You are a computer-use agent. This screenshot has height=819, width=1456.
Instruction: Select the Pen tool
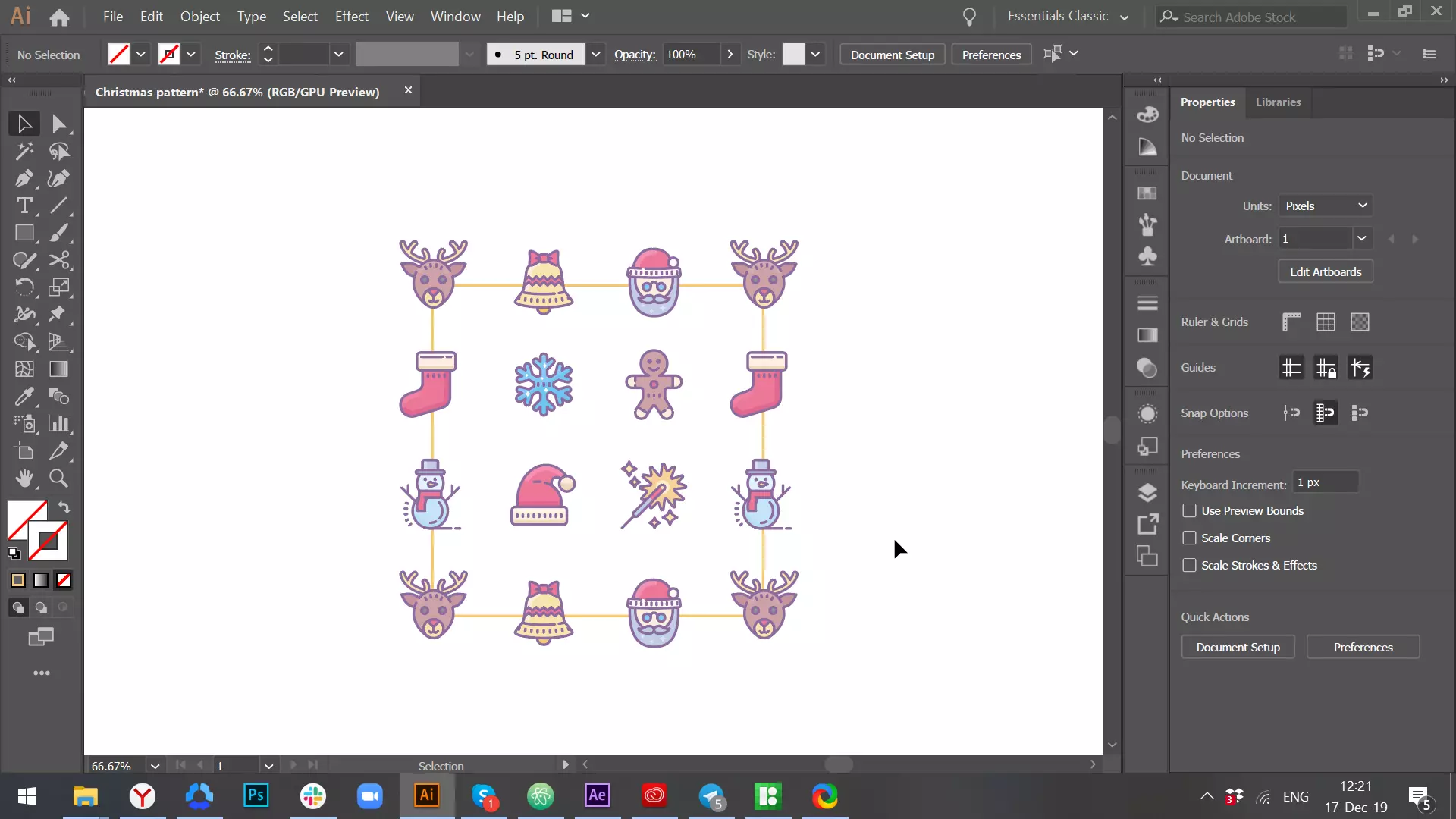24,179
